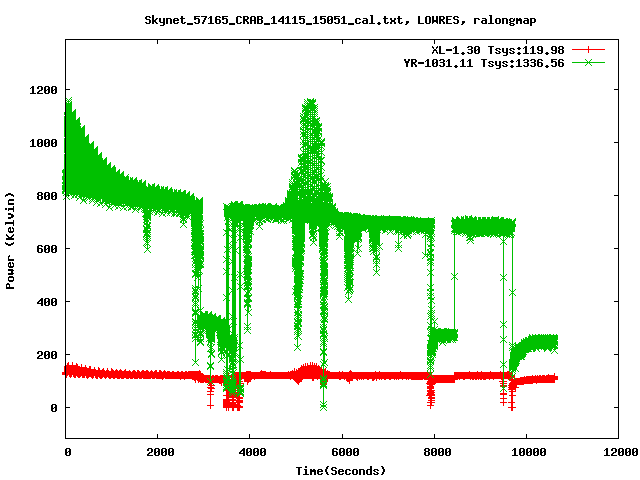Click the 200 y-axis tick label

(x=47, y=355)
